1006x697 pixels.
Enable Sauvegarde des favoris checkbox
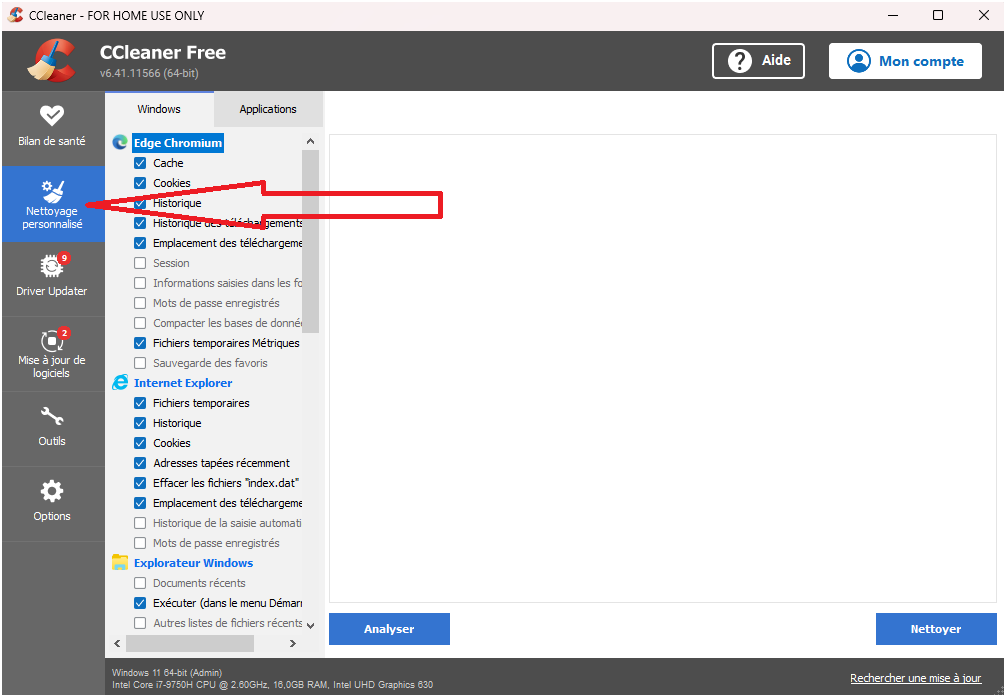pyautogui.click(x=140, y=363)
